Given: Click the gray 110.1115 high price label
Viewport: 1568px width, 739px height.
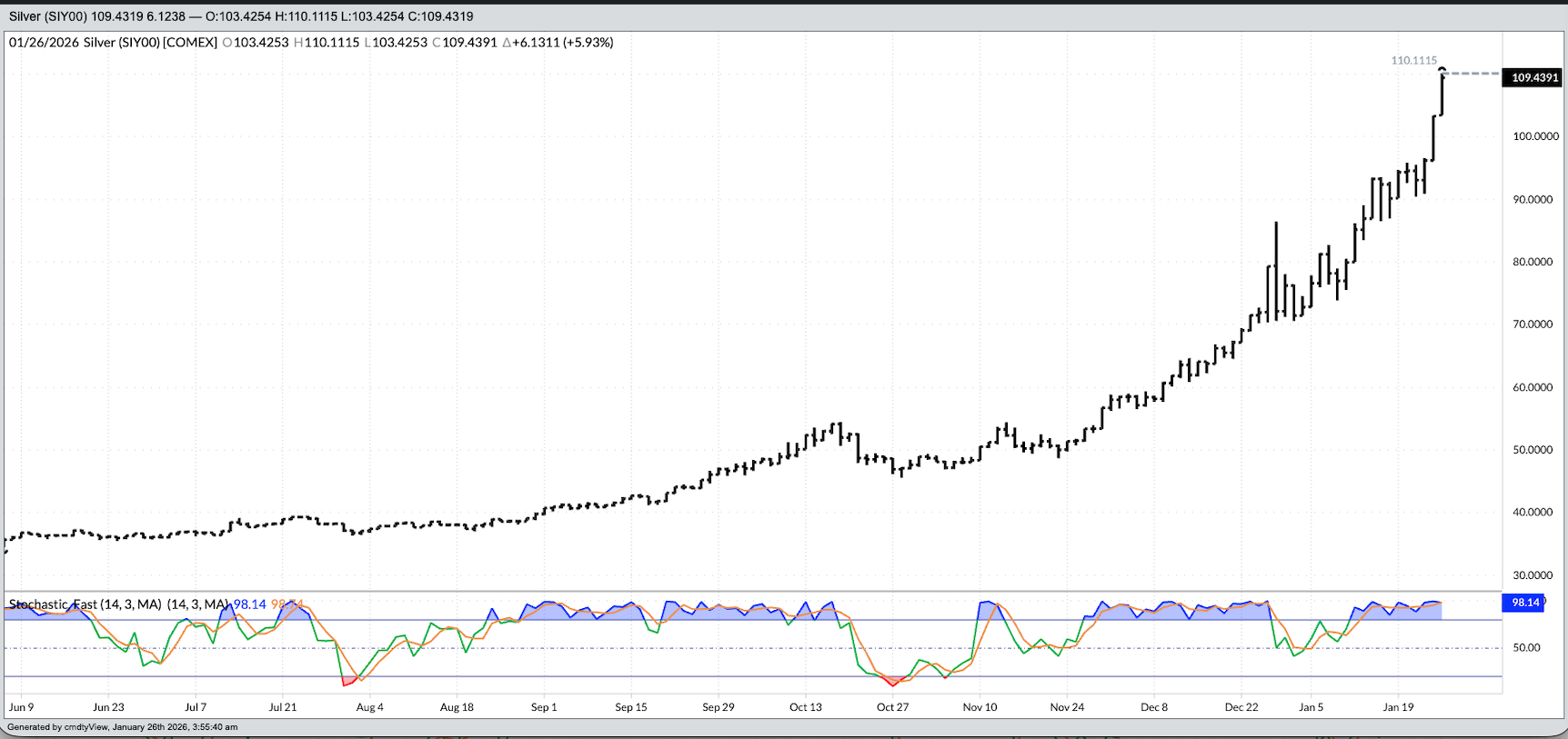Looking at the screenshot, I should [x=1413, y=60].
